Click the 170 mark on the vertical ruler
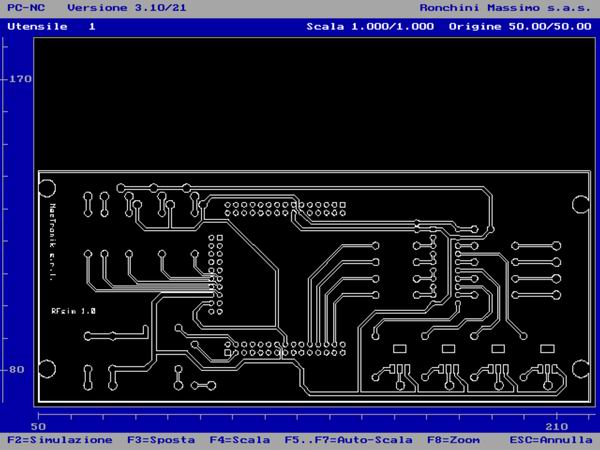Viewport: 600px width, 450px height. (x=19, y=79)
